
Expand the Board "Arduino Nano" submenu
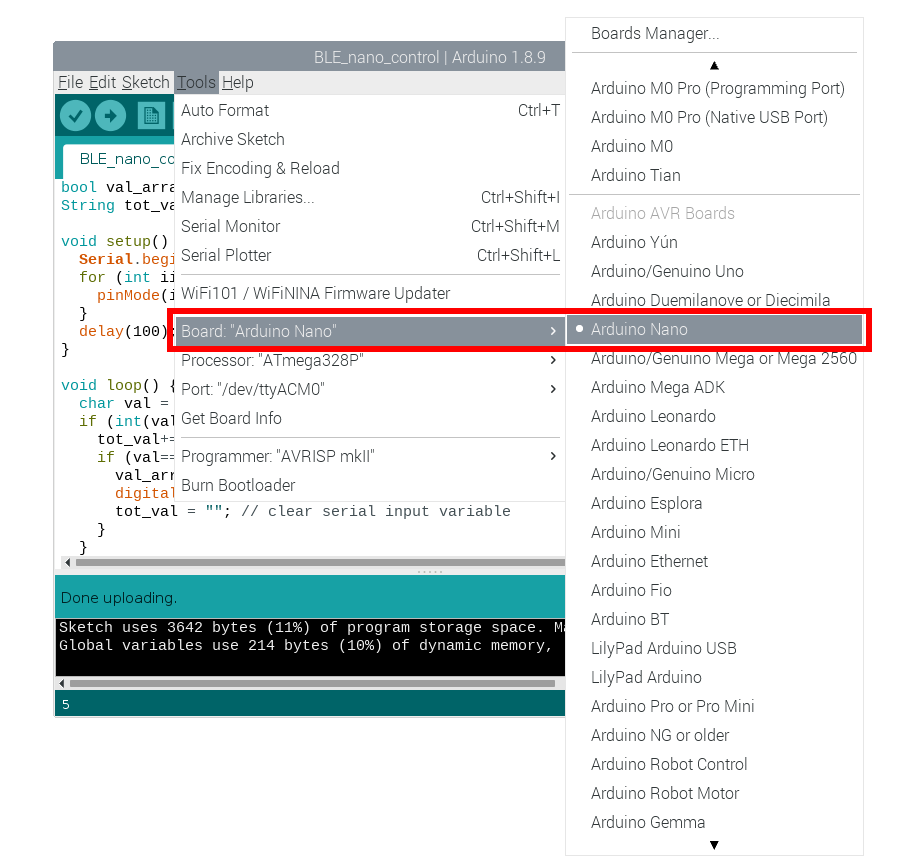pyautogui.click(x=370, y=331)
